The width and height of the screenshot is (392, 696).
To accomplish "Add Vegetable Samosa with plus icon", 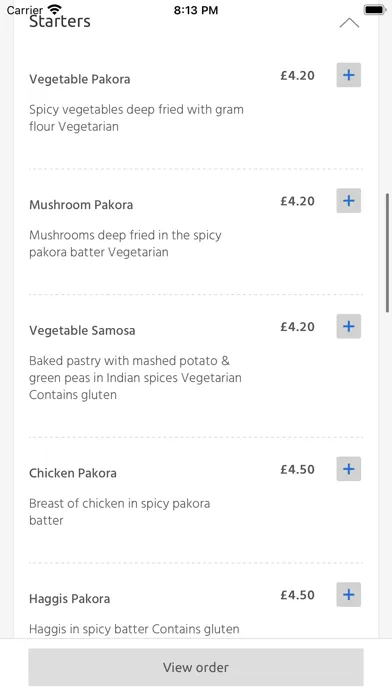I will (348, 326).
